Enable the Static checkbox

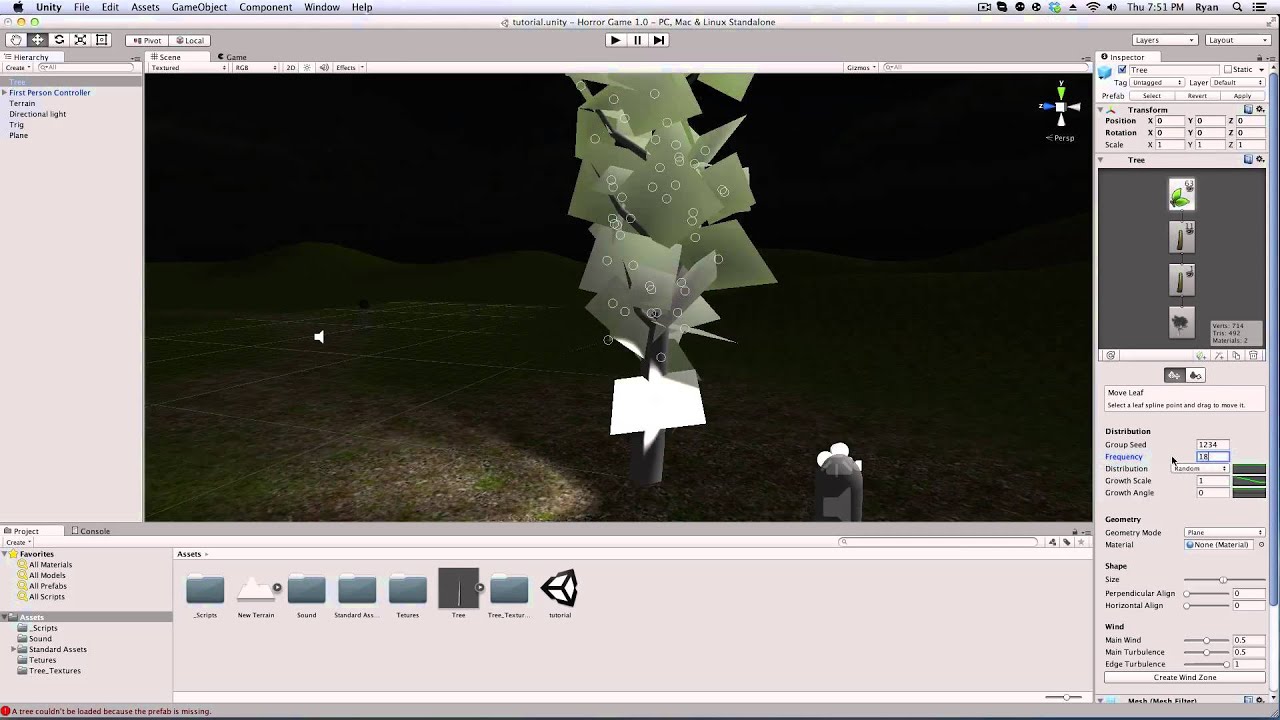pyautogui.click(x=1228, y=70)
